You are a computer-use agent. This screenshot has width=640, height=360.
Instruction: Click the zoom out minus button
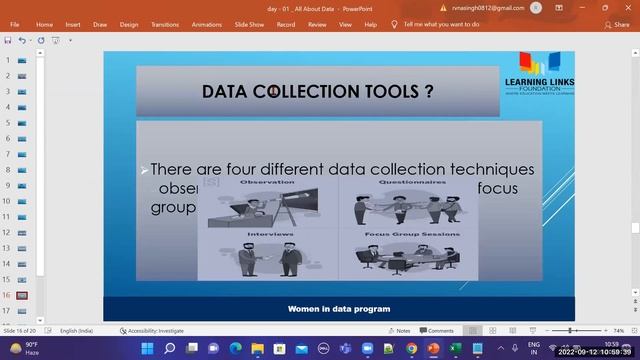point(547,331)
